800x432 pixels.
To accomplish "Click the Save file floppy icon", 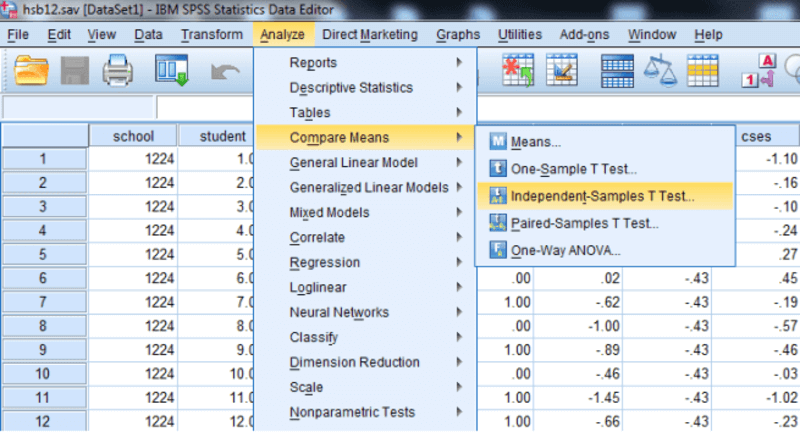I will coord(74,70).
